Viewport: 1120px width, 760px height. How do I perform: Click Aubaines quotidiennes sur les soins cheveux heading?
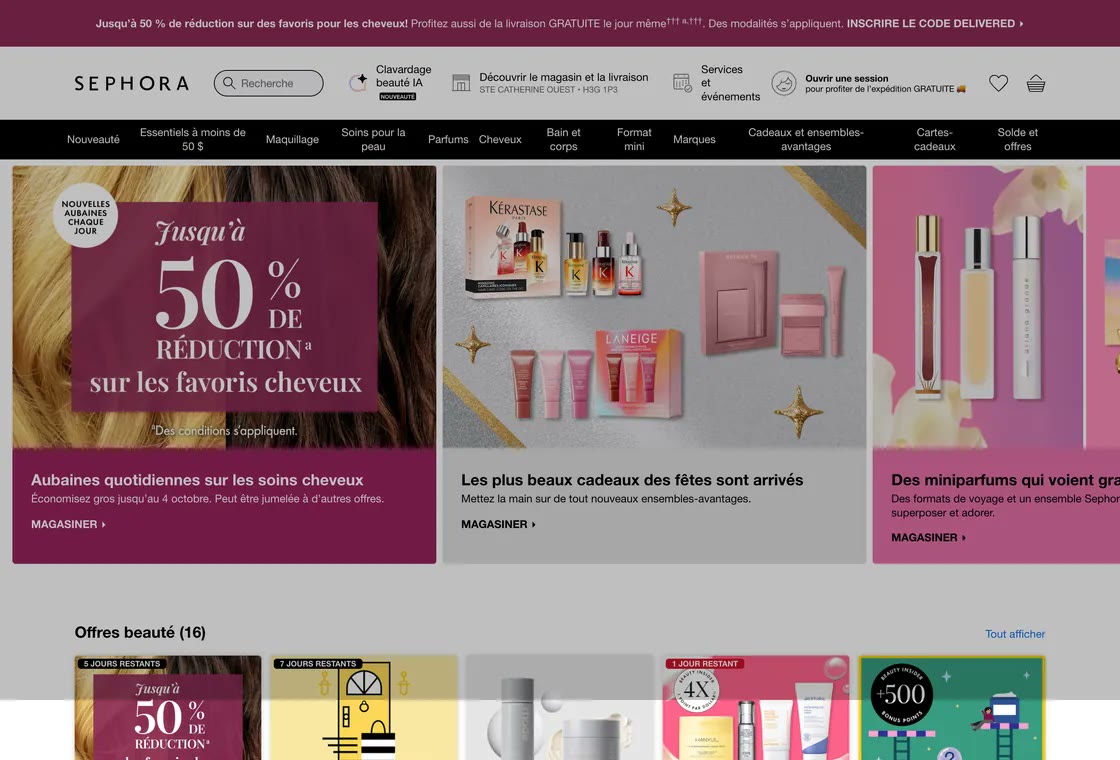[197, 480]
